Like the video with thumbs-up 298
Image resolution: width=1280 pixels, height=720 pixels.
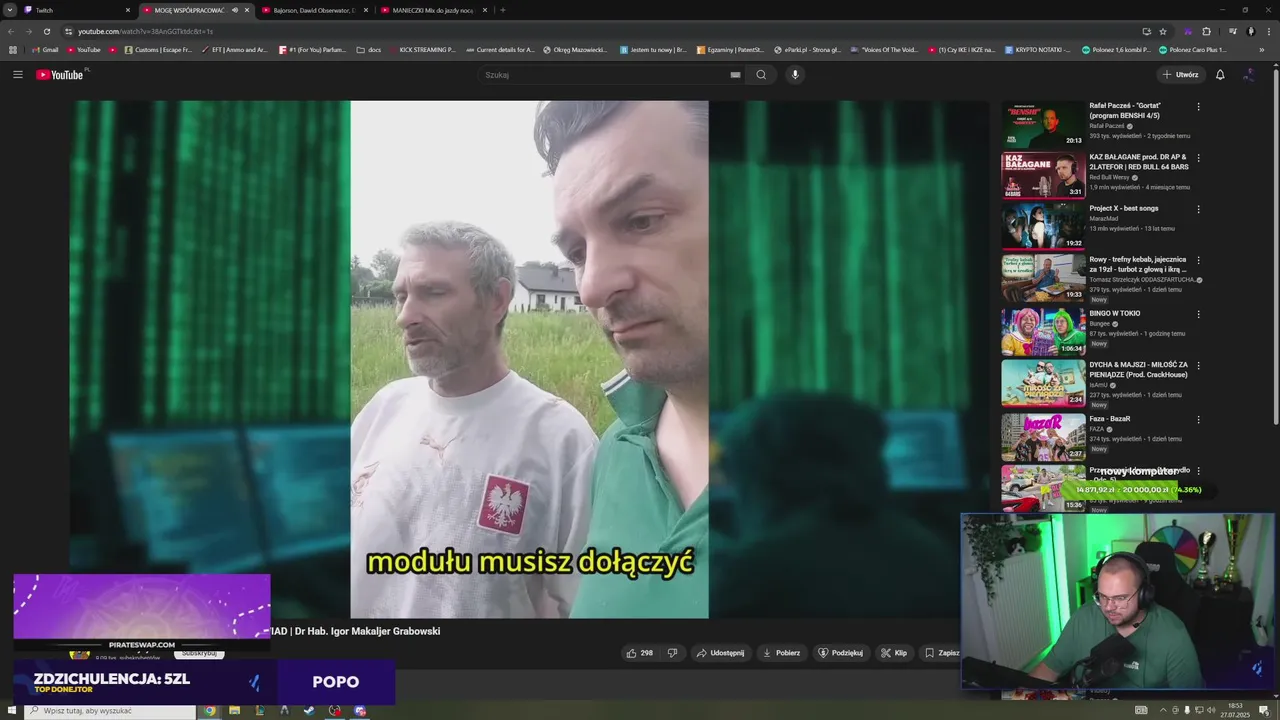[640, 653]
